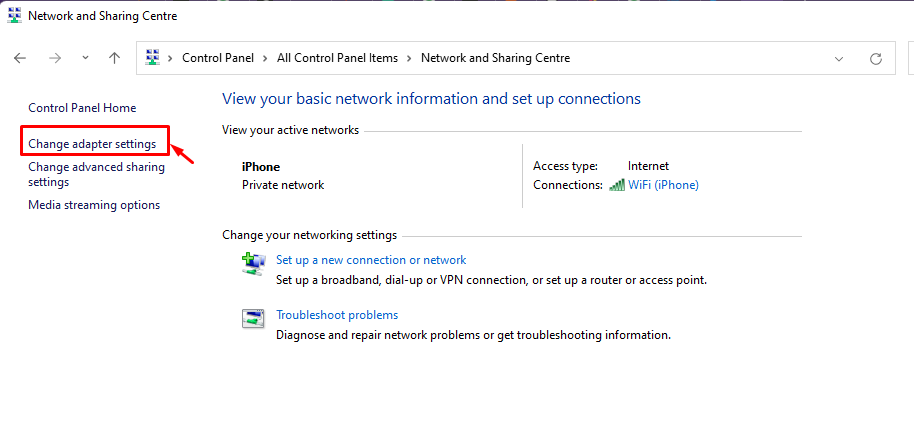Click the Troubleshoot problems icon
914x431 pixels.
[254, 318]
